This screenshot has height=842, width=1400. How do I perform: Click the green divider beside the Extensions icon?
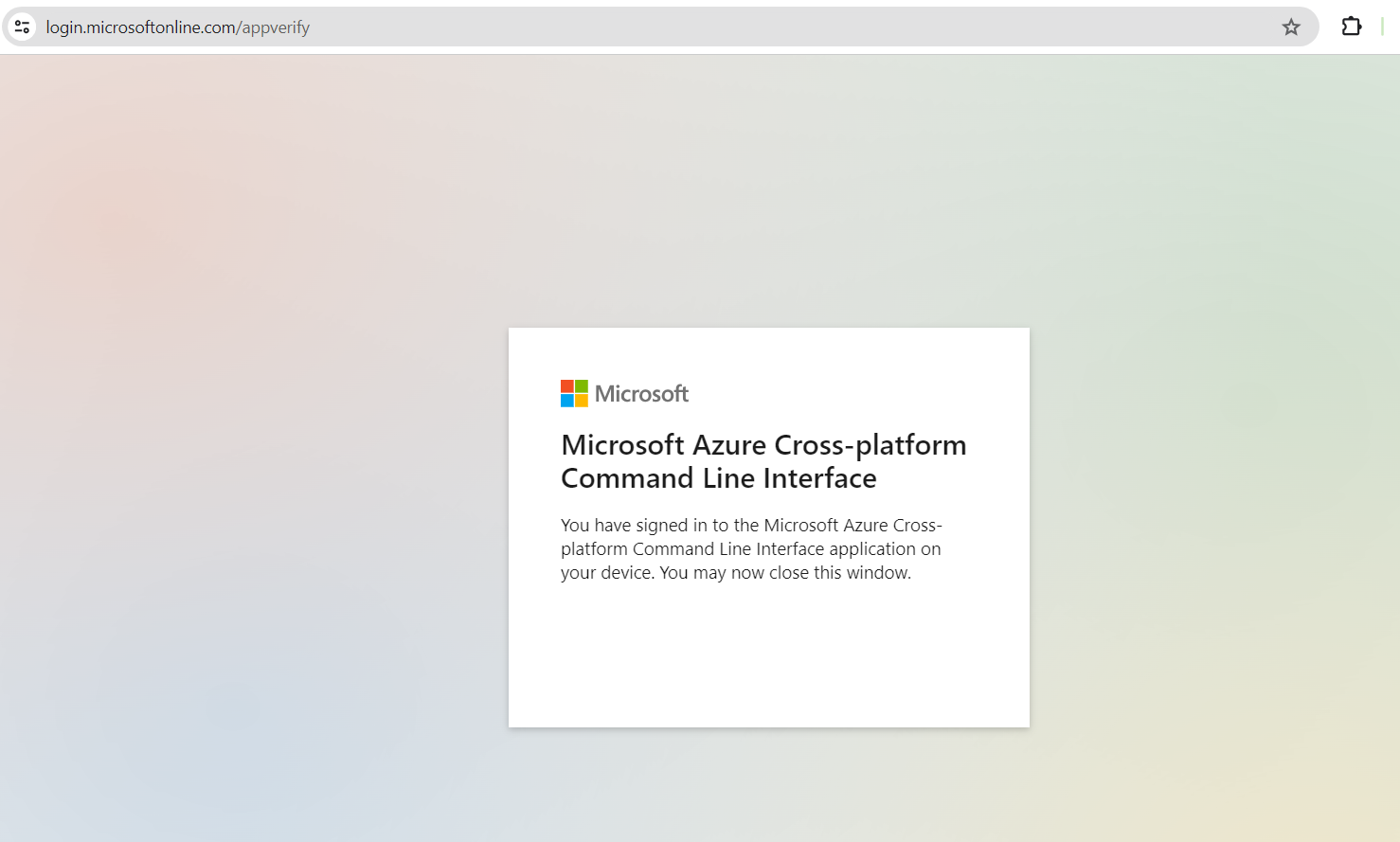(1382, 27)
